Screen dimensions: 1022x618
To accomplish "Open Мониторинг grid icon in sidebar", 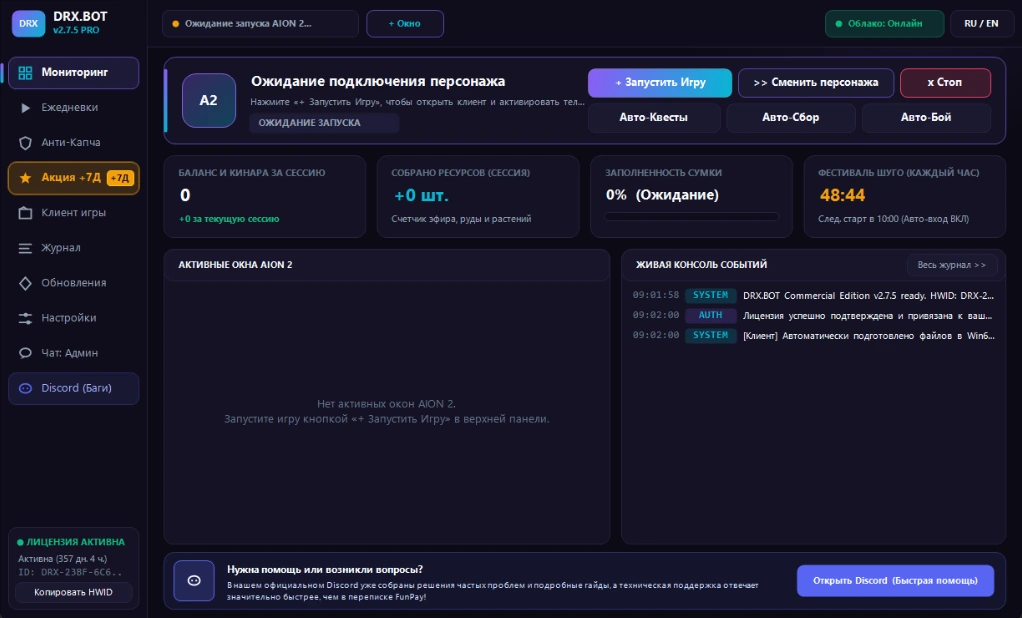I will pos(25,72).
